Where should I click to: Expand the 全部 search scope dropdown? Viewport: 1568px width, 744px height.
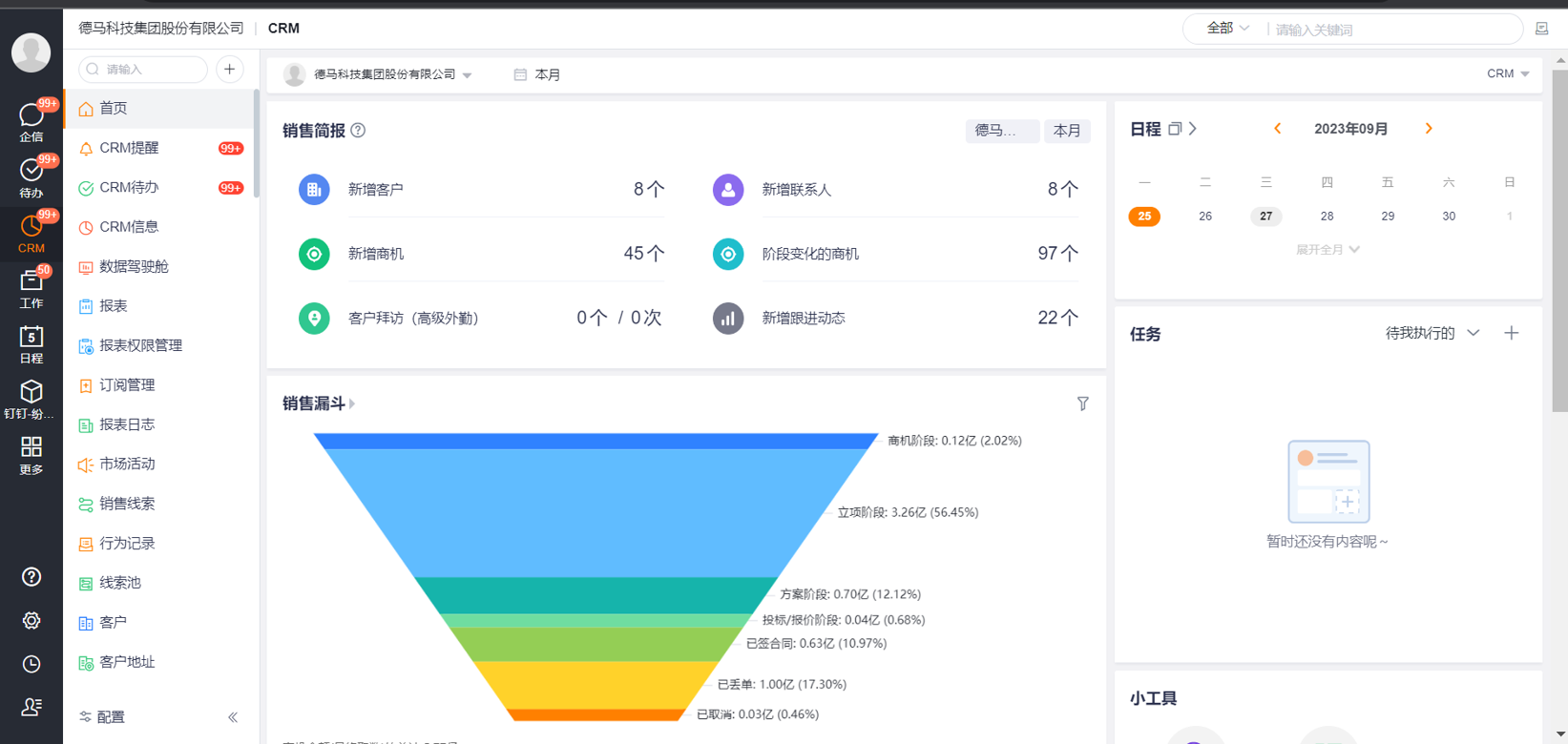coord(1227,29)
